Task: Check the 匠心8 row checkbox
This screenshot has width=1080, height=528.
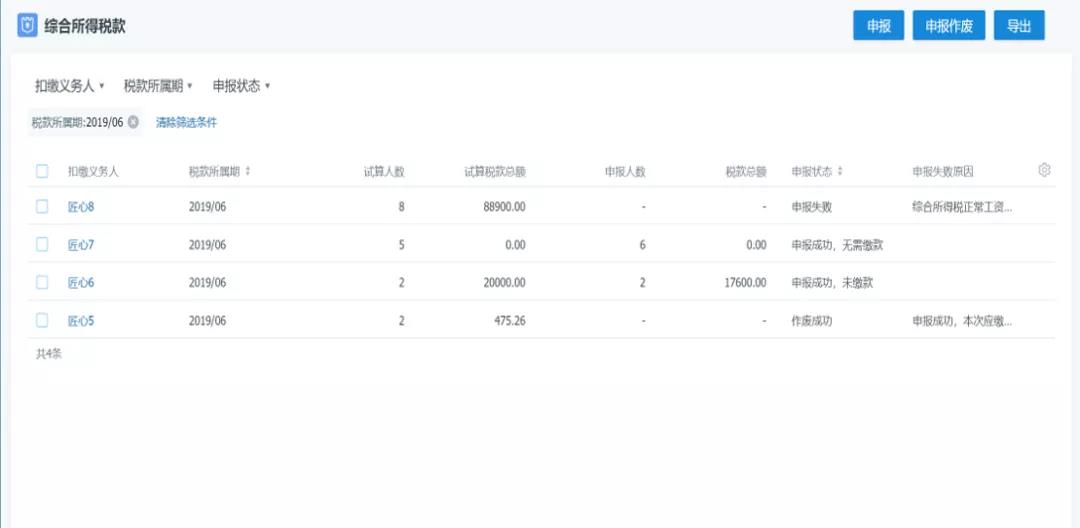Action: coord(42,206)
